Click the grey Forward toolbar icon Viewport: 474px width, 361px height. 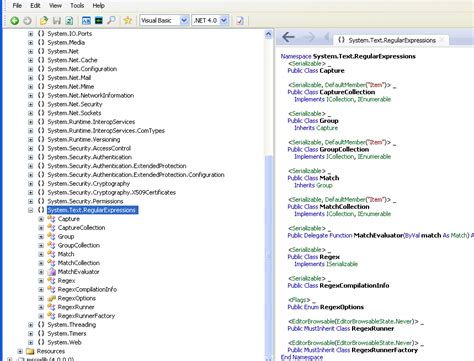(27, 21)
